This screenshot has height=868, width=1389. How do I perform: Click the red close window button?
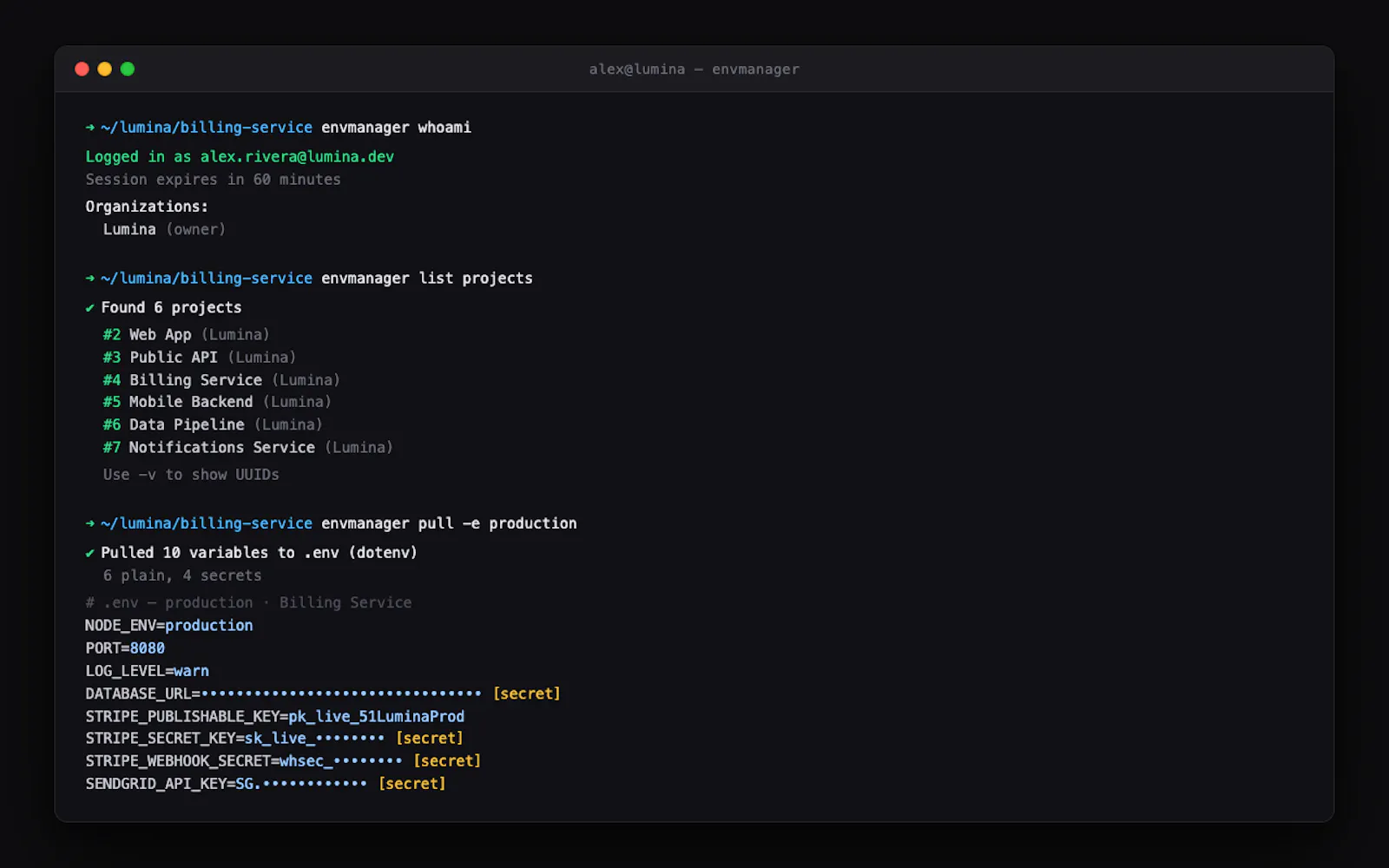click(x=82, y=69)
